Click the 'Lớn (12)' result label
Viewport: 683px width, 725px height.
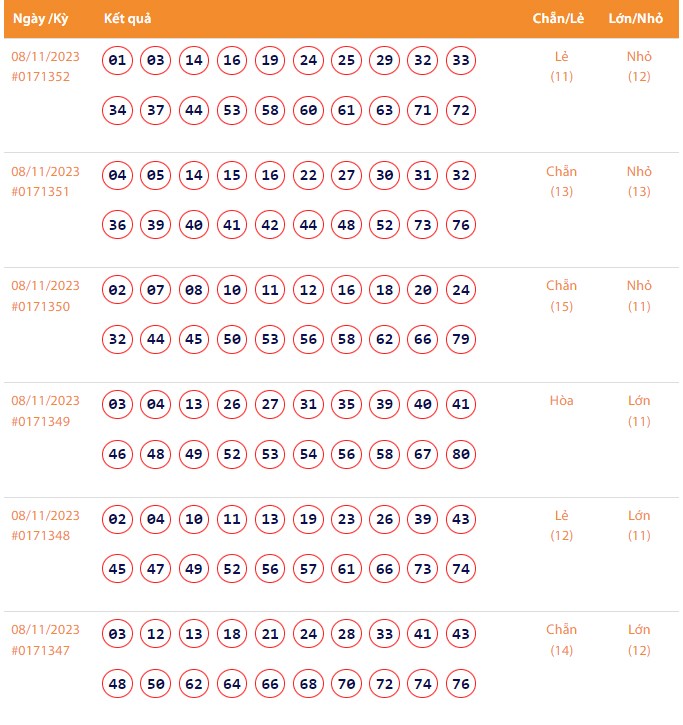point(639,640)
